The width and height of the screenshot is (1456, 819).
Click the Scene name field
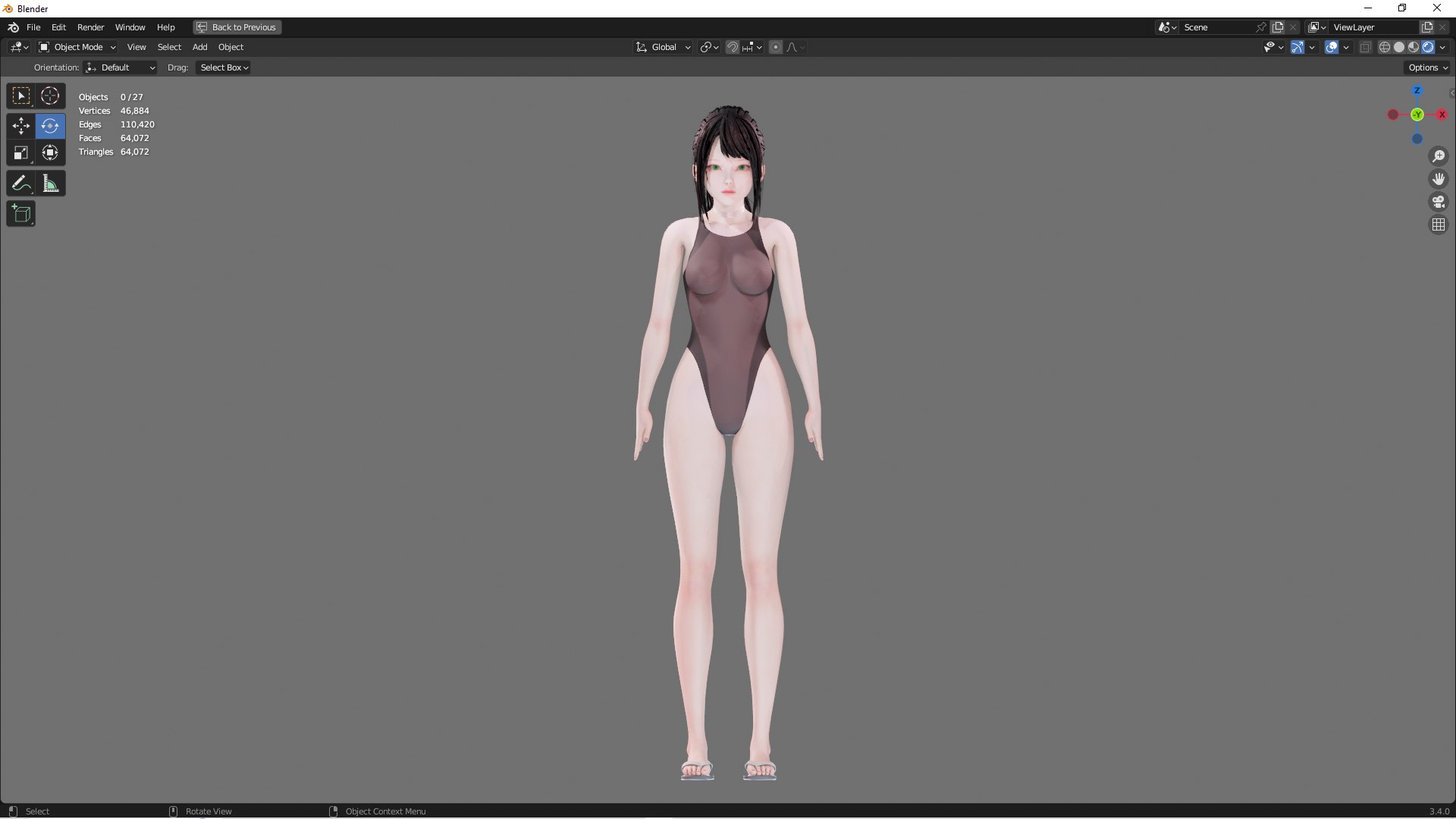1216,27
